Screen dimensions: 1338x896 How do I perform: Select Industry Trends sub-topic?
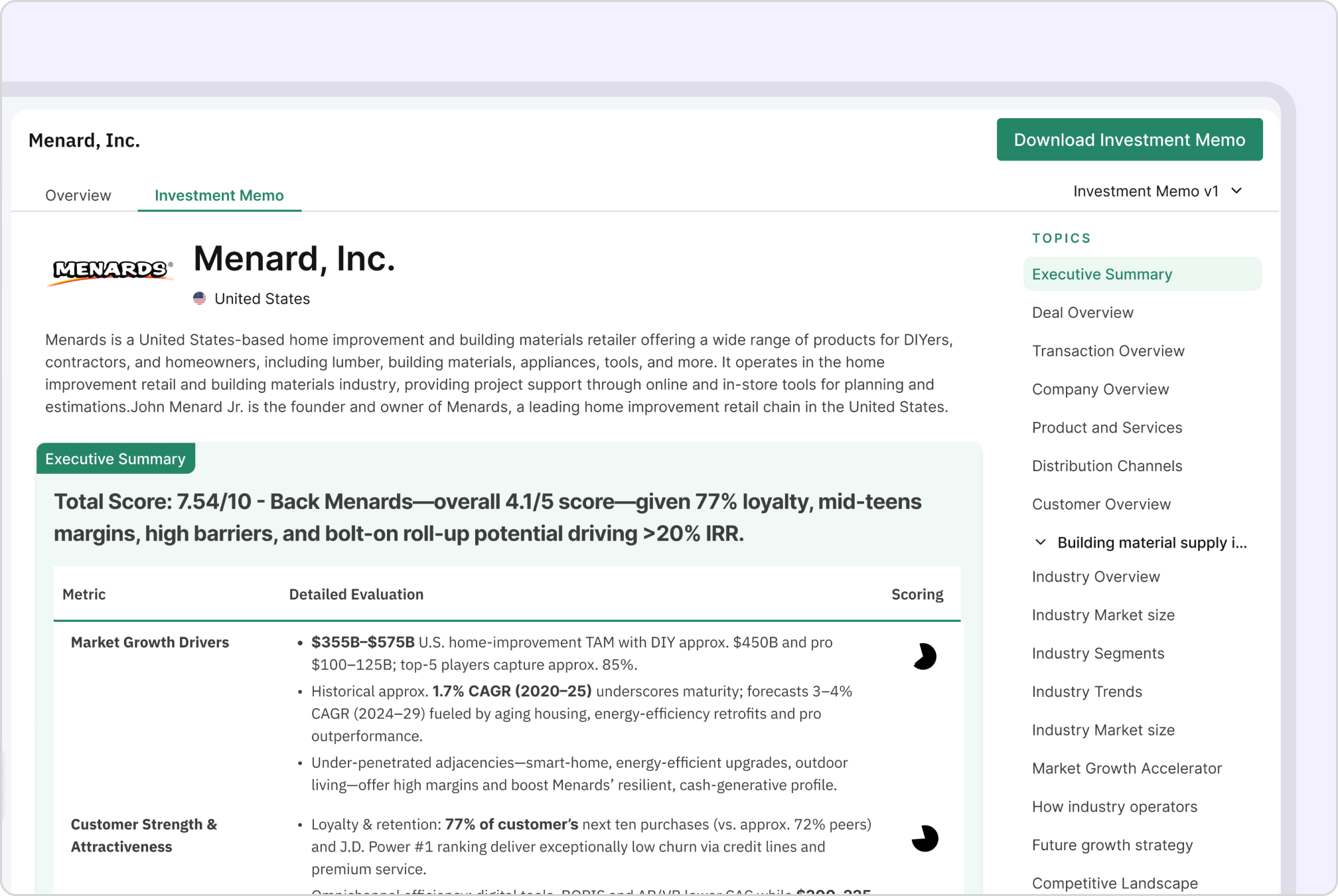pos(1086,692)
